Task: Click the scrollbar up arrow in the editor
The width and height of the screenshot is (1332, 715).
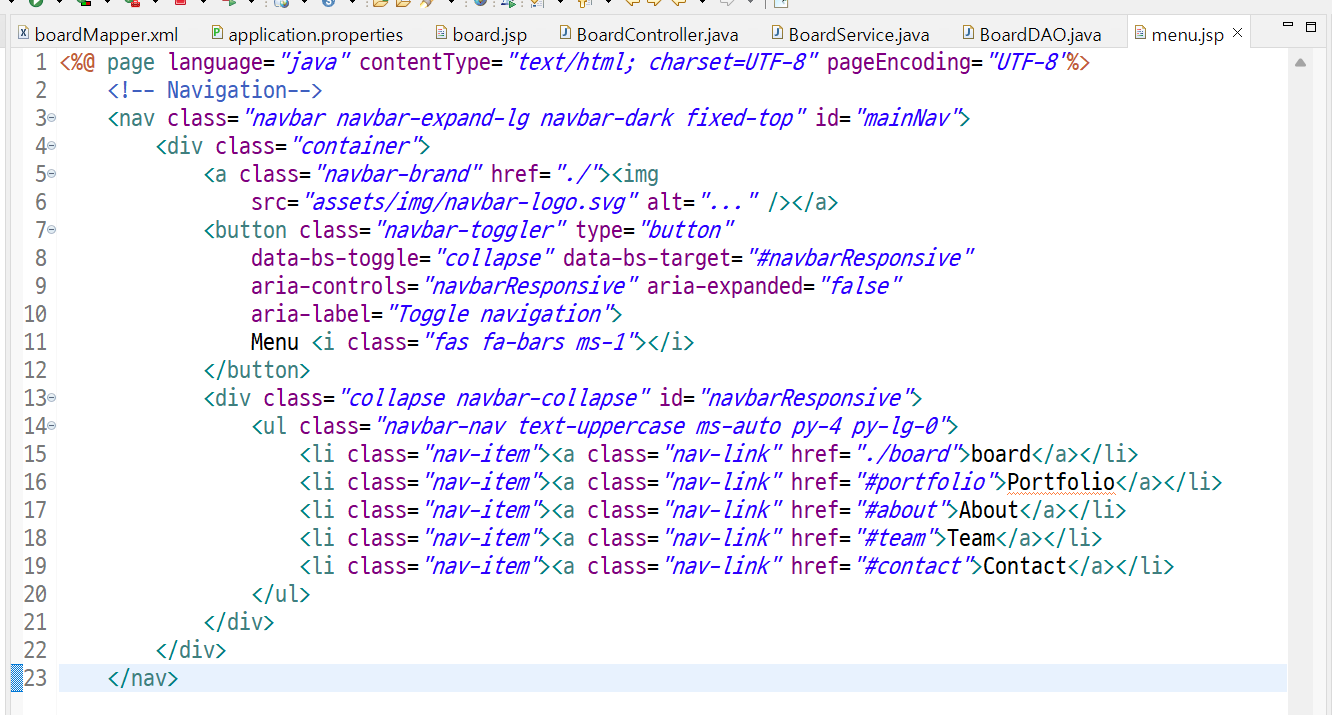Action: tap(1300, 62)
